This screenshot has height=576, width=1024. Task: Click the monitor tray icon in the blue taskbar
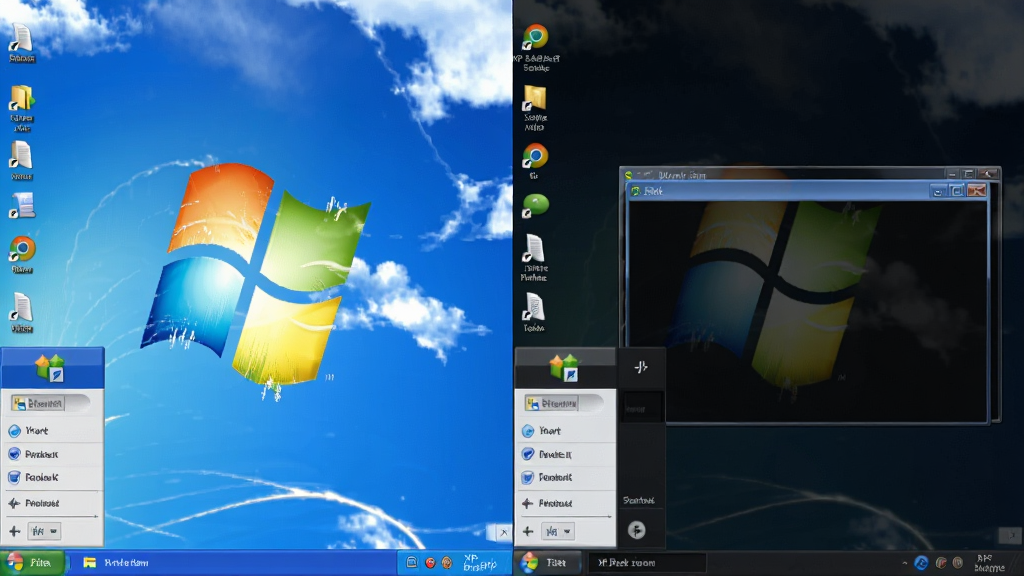point(411,562)
